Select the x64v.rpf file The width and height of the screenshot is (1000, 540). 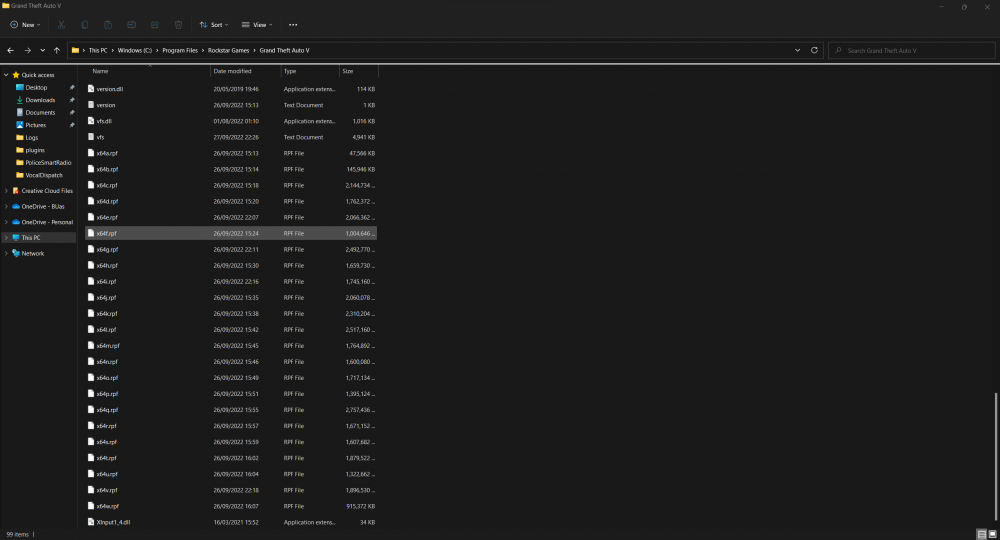coord(231,490)
